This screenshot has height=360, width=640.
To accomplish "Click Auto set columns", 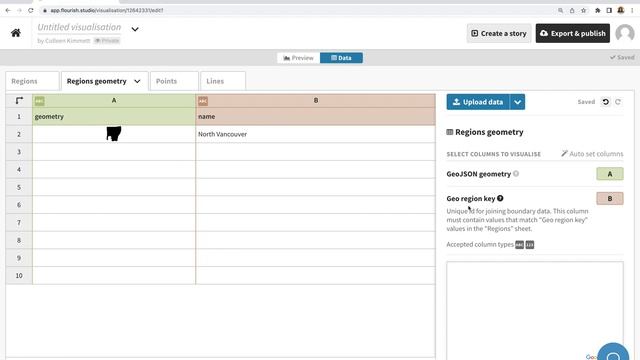I will point(592,154).
